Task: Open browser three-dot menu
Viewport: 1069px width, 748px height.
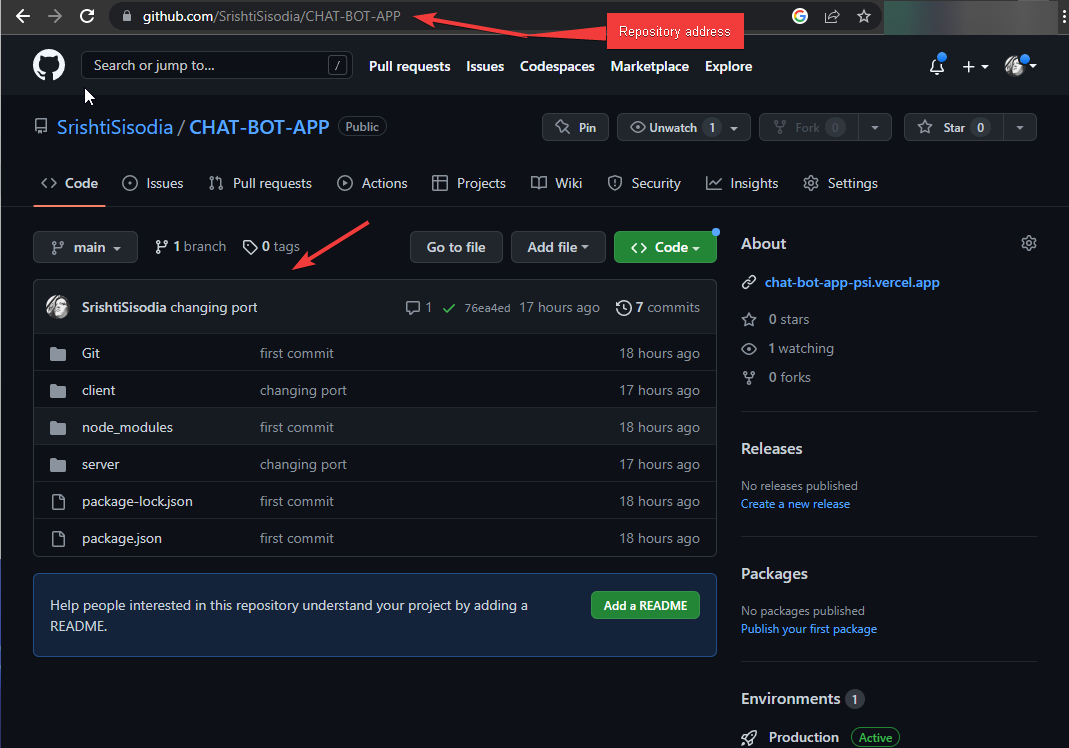Action: [1064, 16]
